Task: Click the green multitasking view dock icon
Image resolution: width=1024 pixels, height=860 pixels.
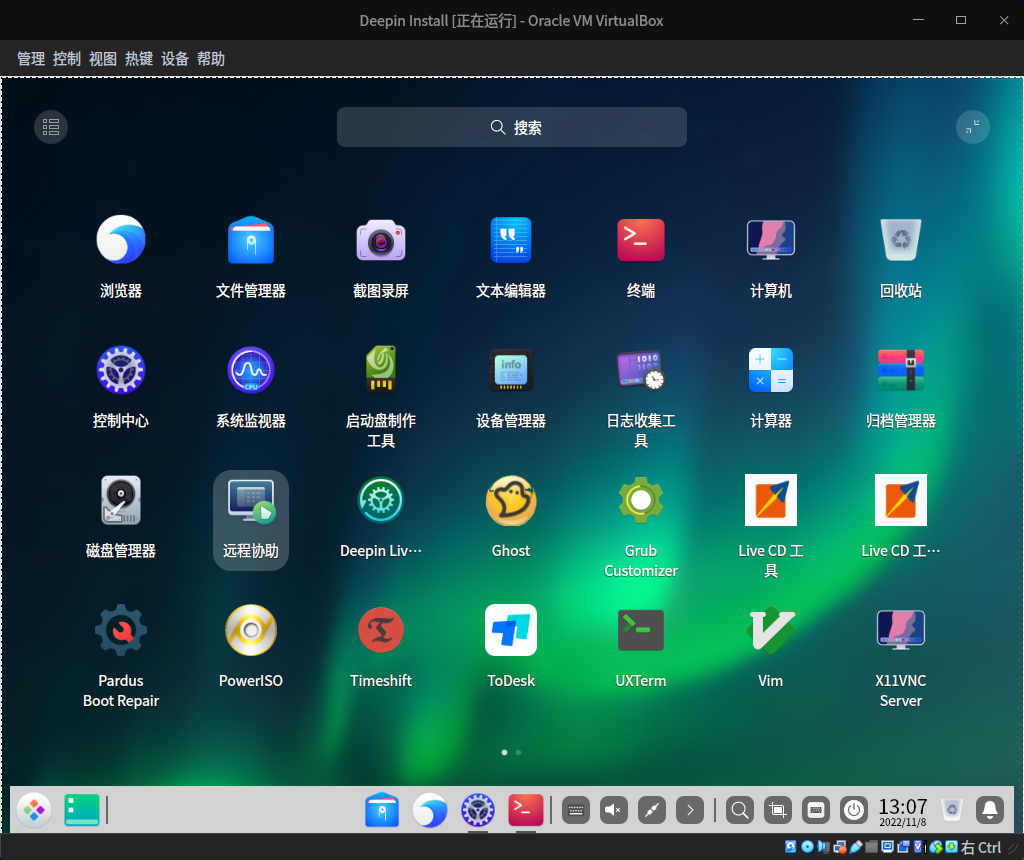Action: [82, 810]
